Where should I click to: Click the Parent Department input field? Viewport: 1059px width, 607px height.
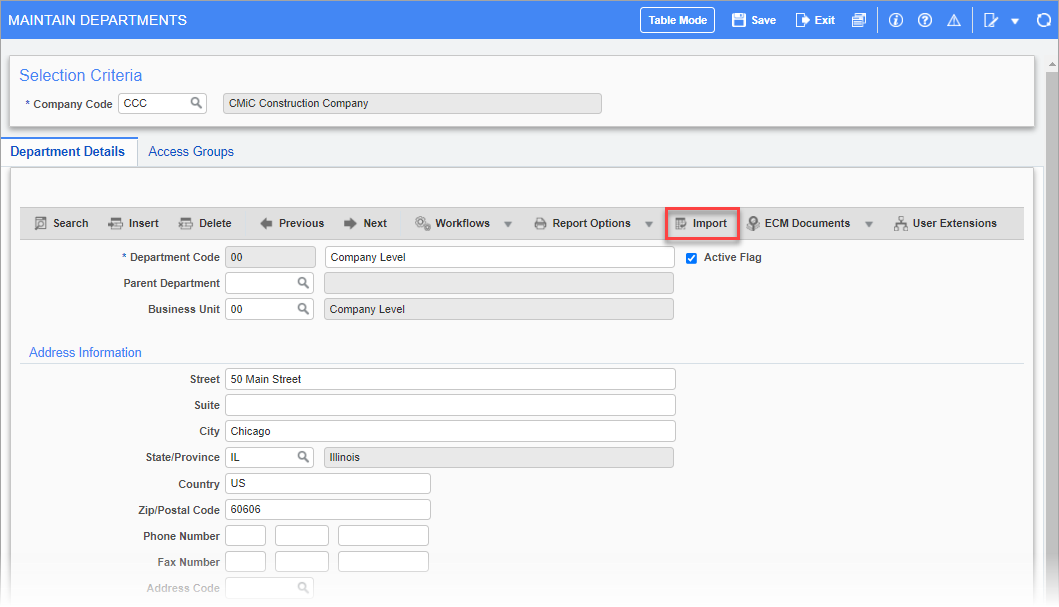click(269, 283)
